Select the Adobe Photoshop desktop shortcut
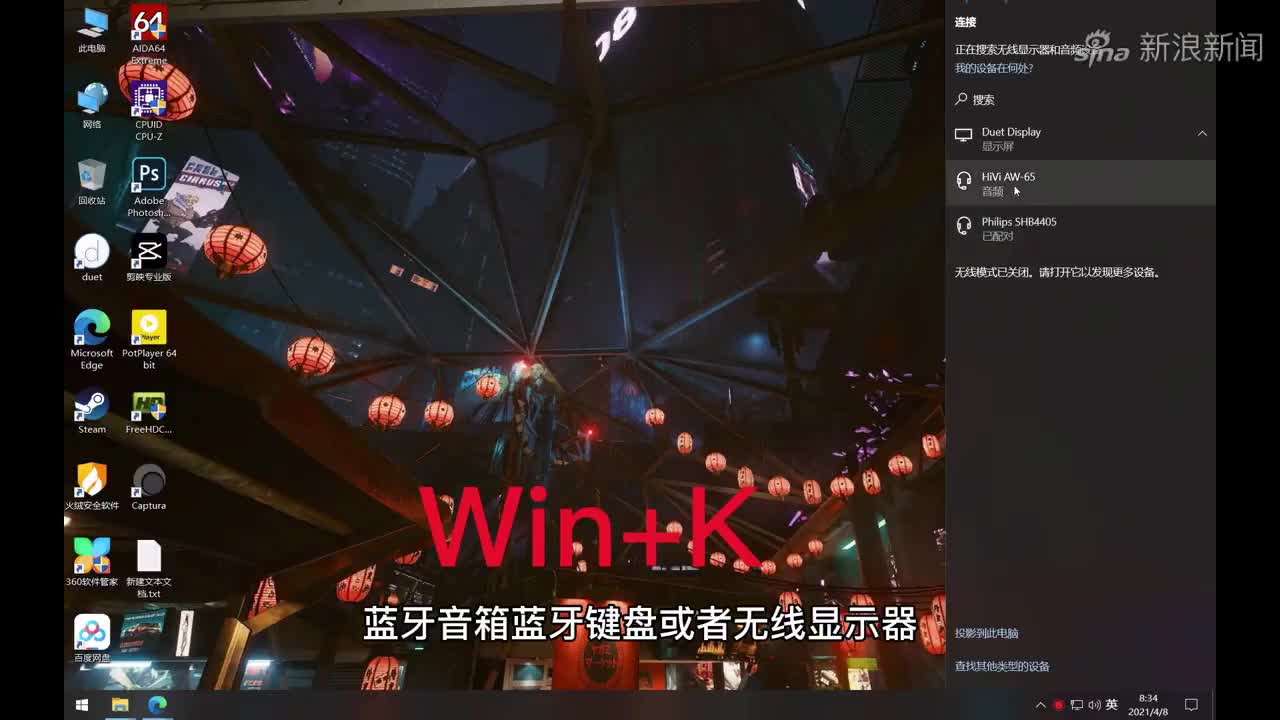The width and height of the screenshot is (1280, 720). coord(149,187)
